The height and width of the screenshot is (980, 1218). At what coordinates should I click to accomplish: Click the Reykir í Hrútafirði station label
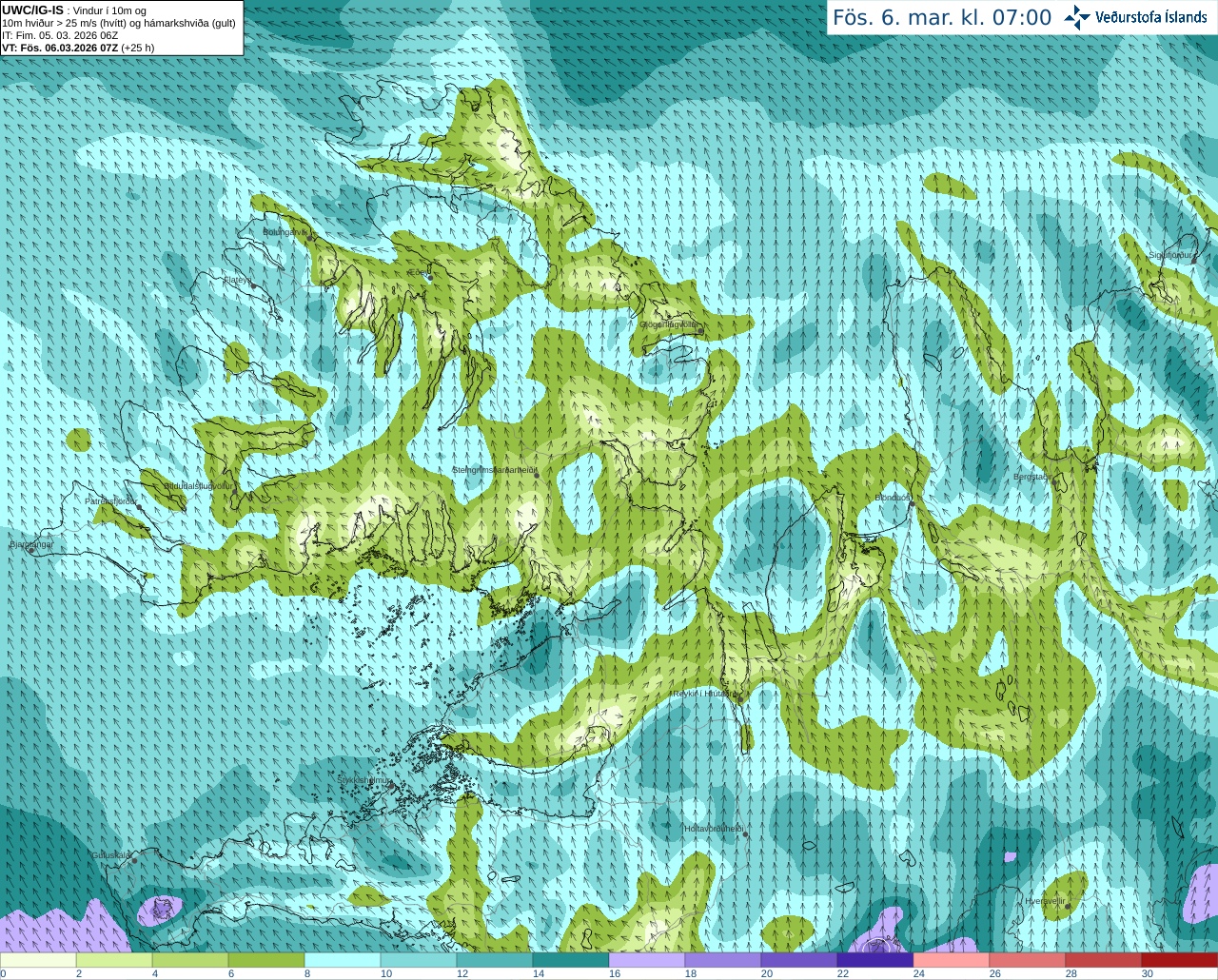(704, 694)
